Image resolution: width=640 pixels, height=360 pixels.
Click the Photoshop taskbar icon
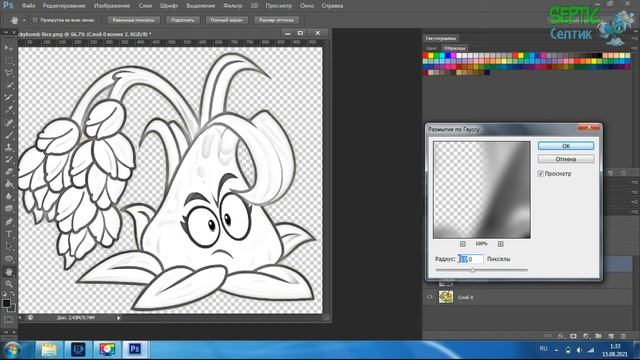tap(135, 350)
